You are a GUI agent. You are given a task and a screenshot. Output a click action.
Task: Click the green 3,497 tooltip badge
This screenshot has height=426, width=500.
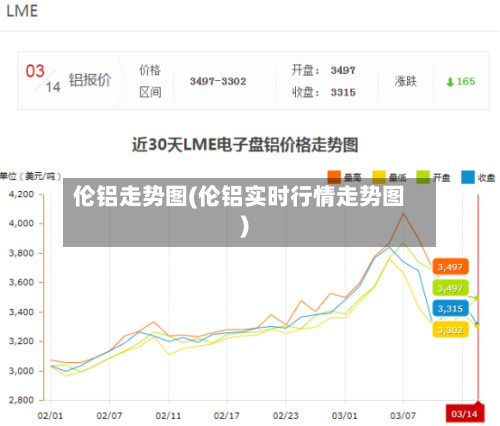tap(450, 288)
